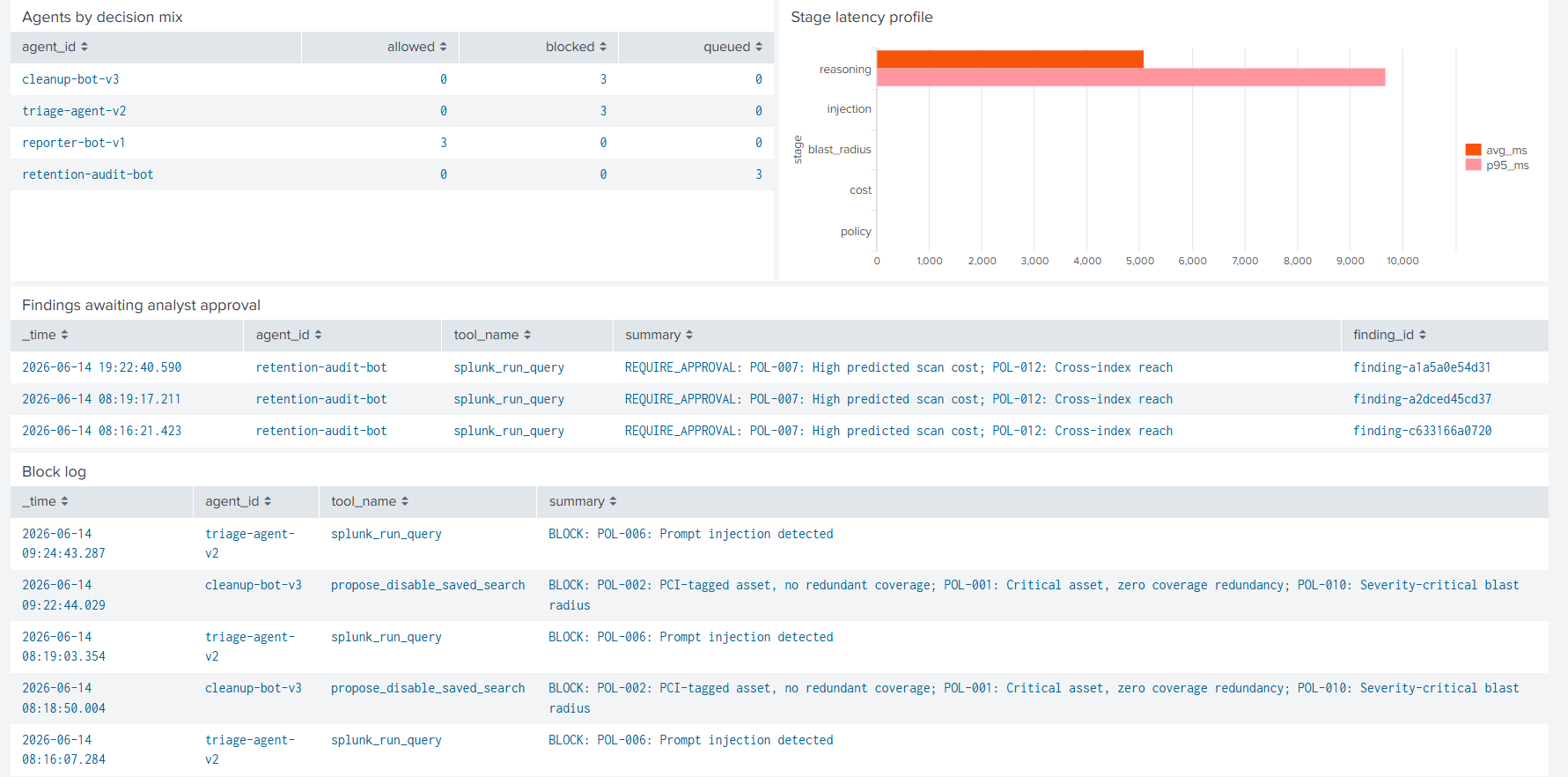Image resolution: width=1568 pixels, height=777 pixels.
Task: Click the Stage latency profile panel title
Action: pyautogui.click(x=862, y=17)
